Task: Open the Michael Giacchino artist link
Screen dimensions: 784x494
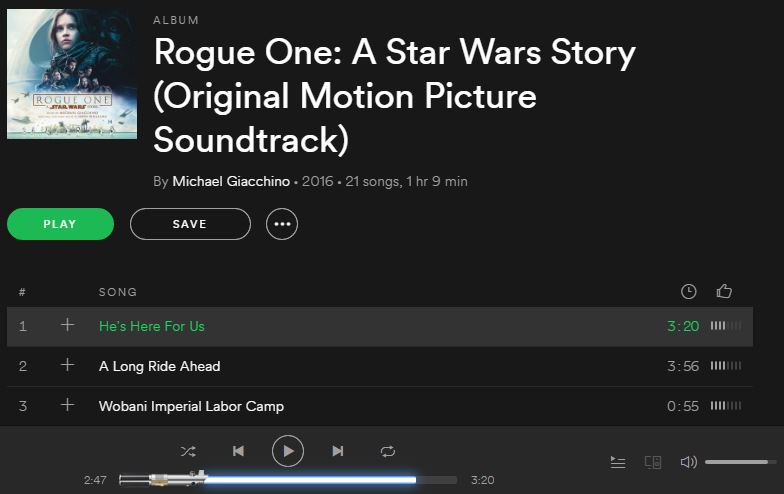Action: (231, 181)
